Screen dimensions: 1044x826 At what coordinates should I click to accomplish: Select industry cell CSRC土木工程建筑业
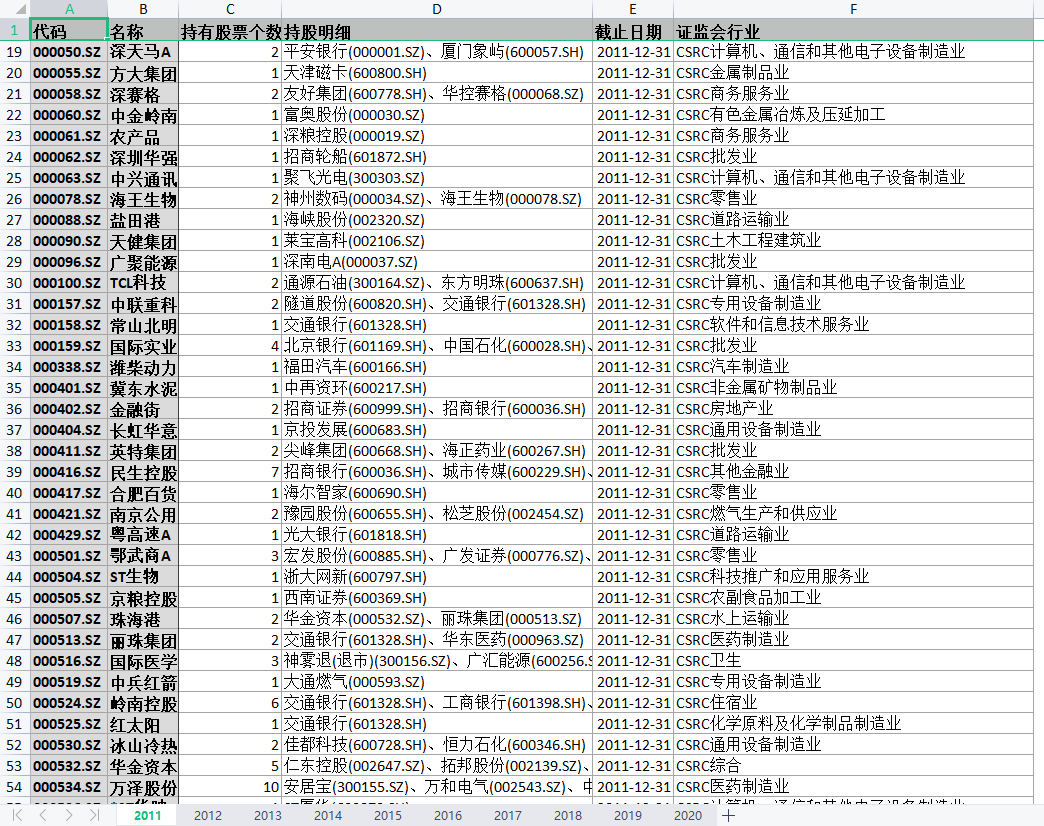[854, 241]
